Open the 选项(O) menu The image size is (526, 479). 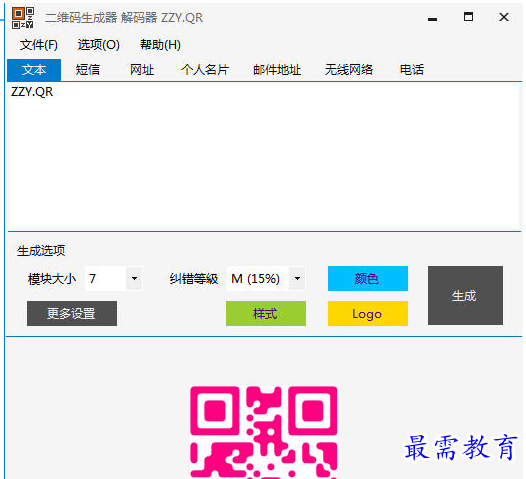[99, 45]
